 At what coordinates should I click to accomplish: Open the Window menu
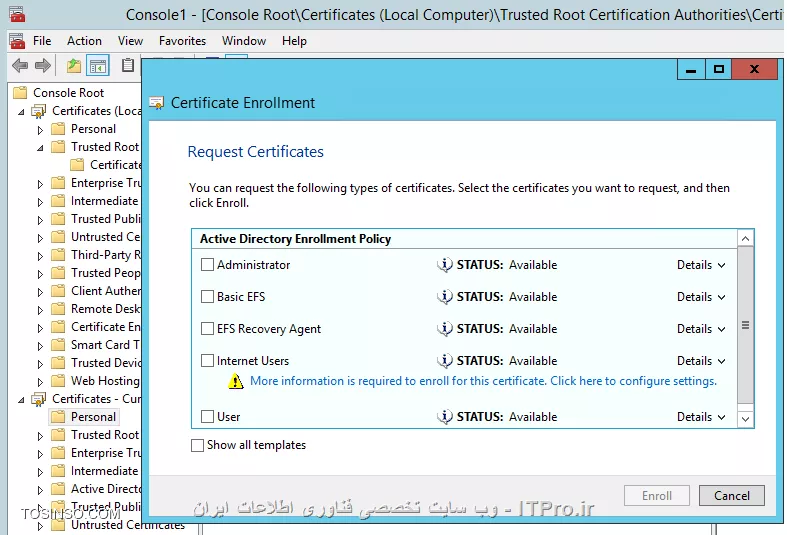[x=244, y=41]
